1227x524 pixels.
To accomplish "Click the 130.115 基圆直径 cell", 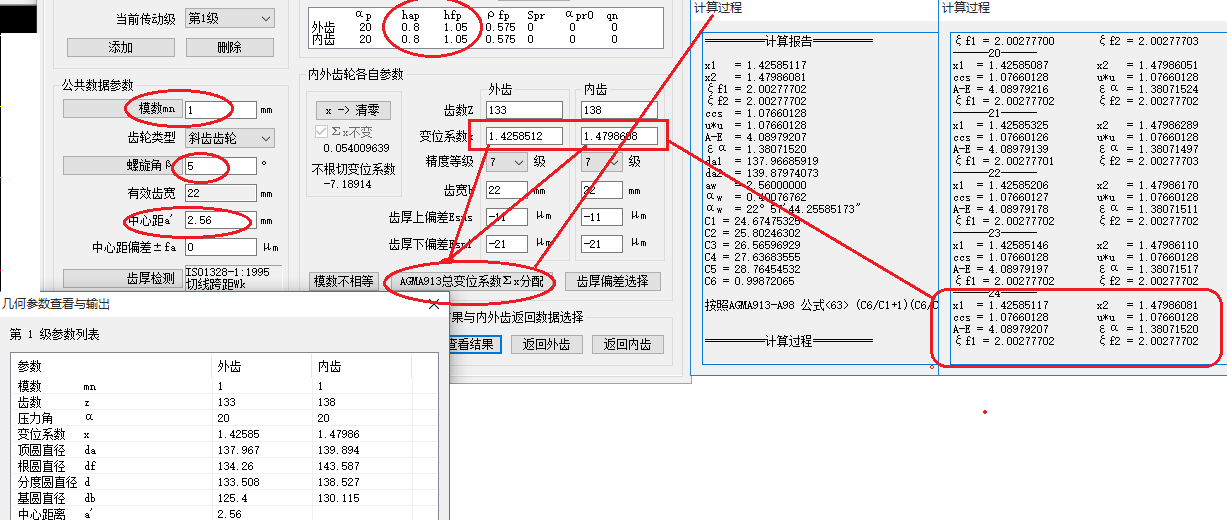I will (x=338, y=498).
